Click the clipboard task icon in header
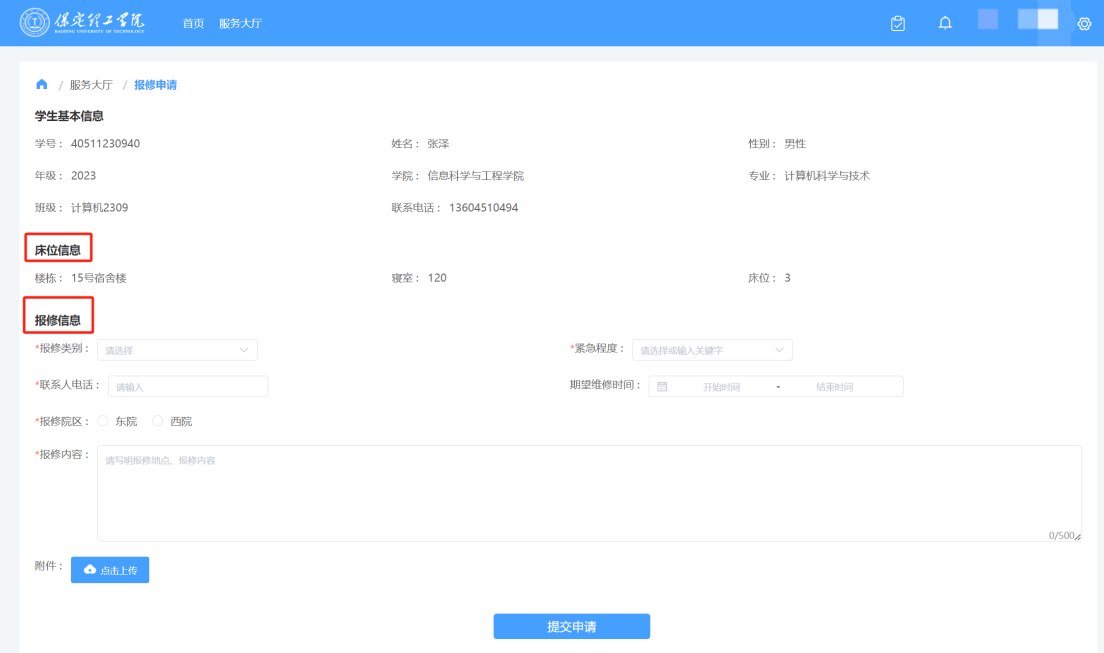 tap(897, 22)
